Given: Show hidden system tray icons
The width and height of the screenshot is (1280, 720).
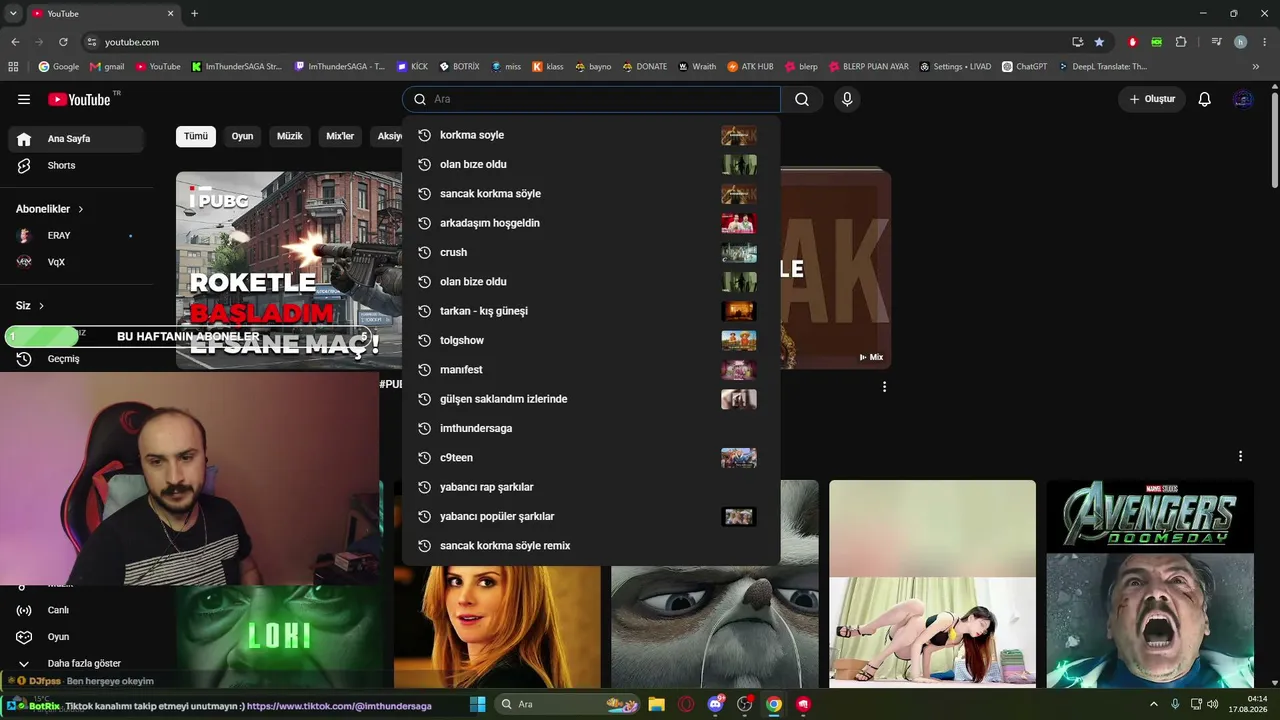Looking at the screenshot, I should [x=1156, y=704].
